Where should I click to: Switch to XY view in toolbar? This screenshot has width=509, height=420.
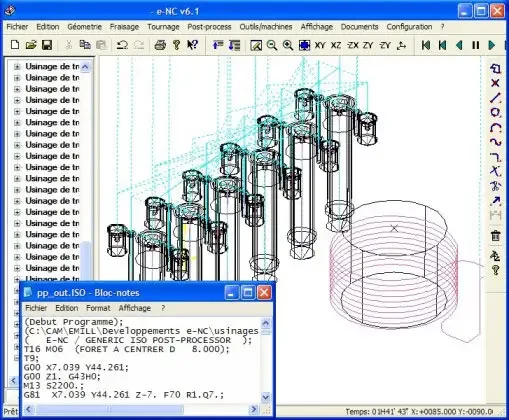click(x=320, y=45)
